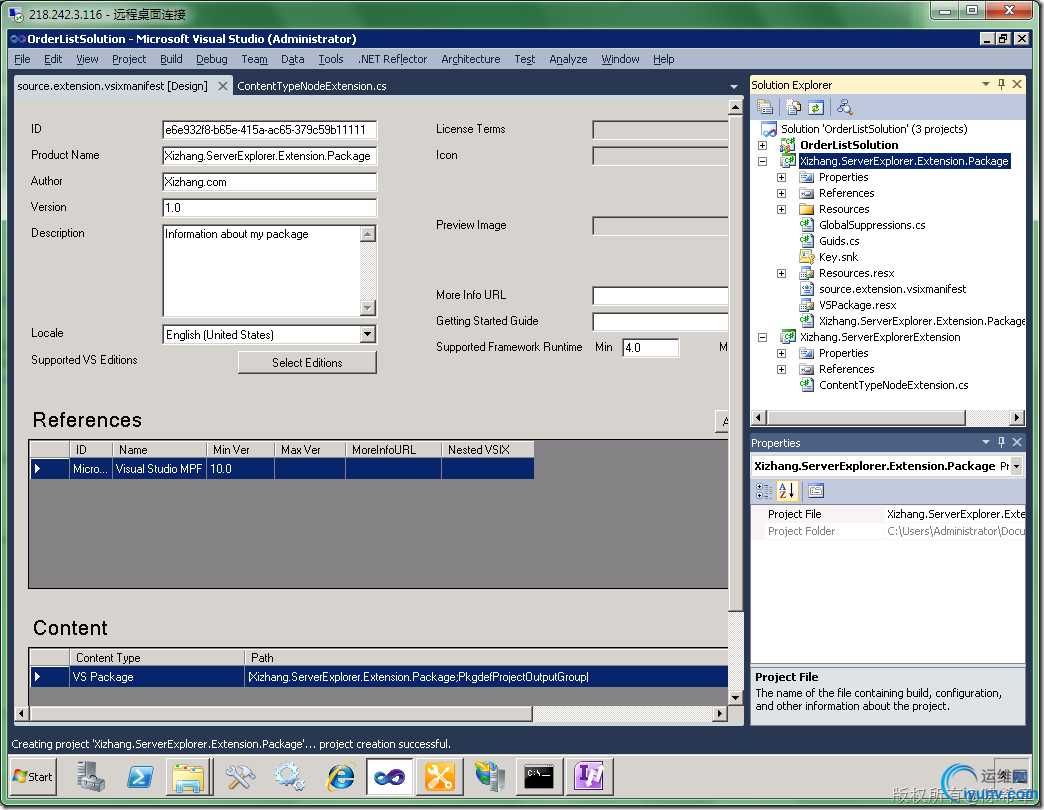1044x810 pixels.
Task: Click the Windows Start button
Action: tap(33, 776)
